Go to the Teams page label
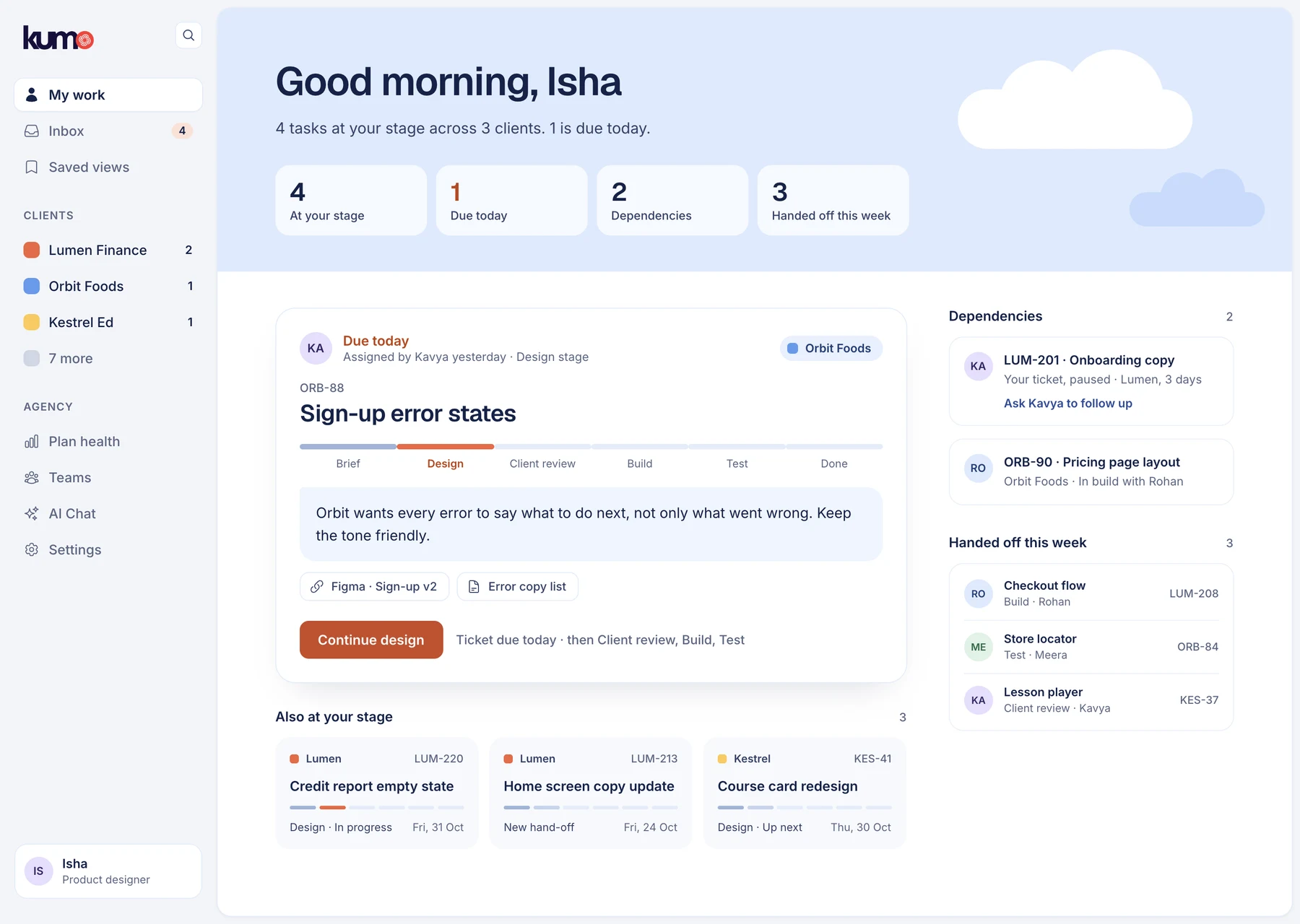Screen dimensions: 1300x924 pyautogui.click(x=70, y=477)
